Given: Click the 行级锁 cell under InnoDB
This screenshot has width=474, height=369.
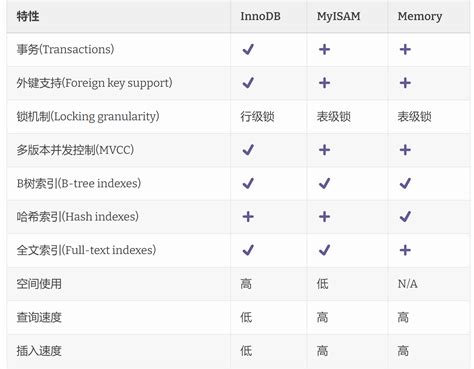Looking at the screenshot, I should [257, 116].
